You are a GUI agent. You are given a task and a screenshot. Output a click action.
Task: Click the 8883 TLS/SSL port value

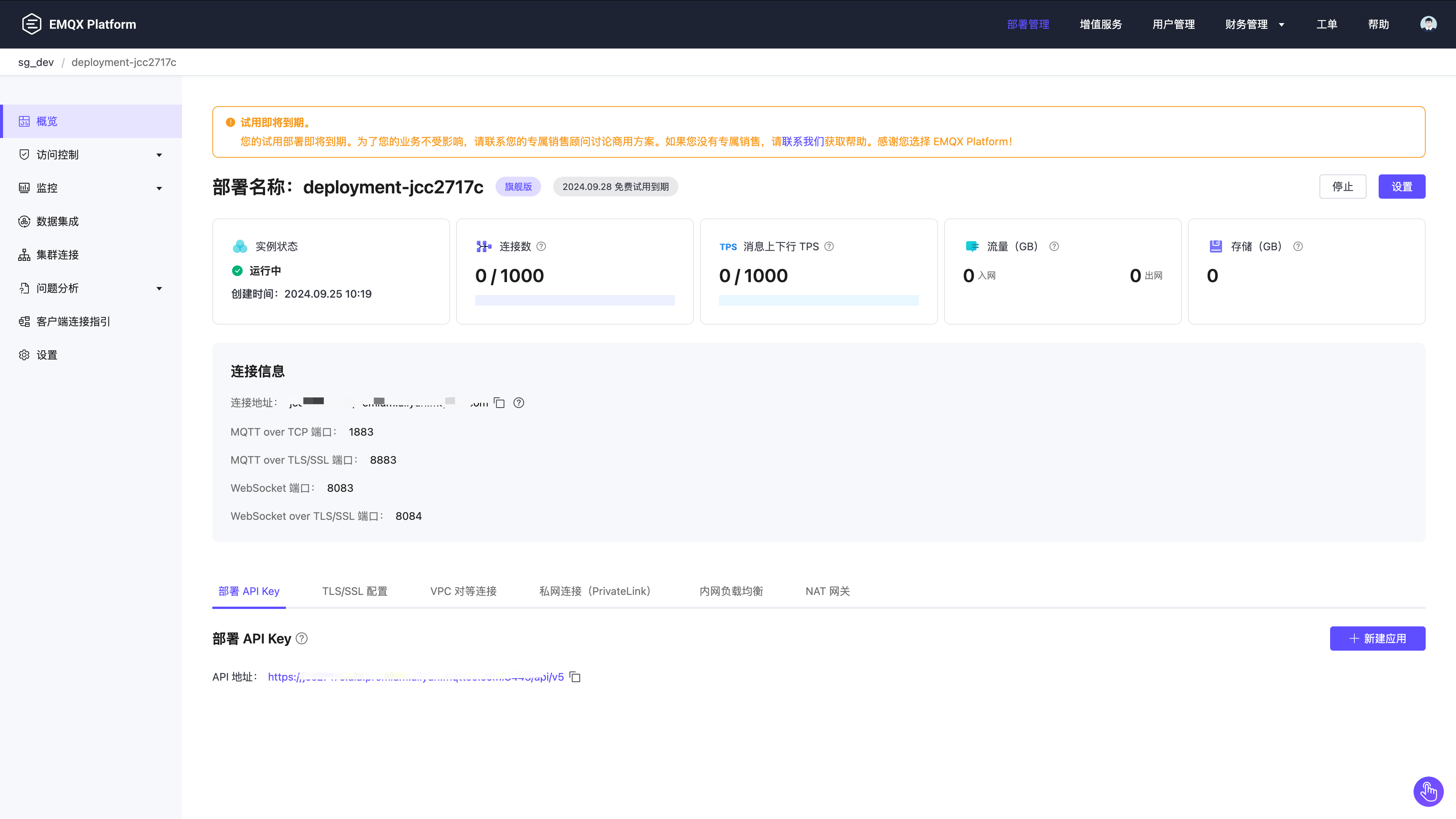[383, 460]
